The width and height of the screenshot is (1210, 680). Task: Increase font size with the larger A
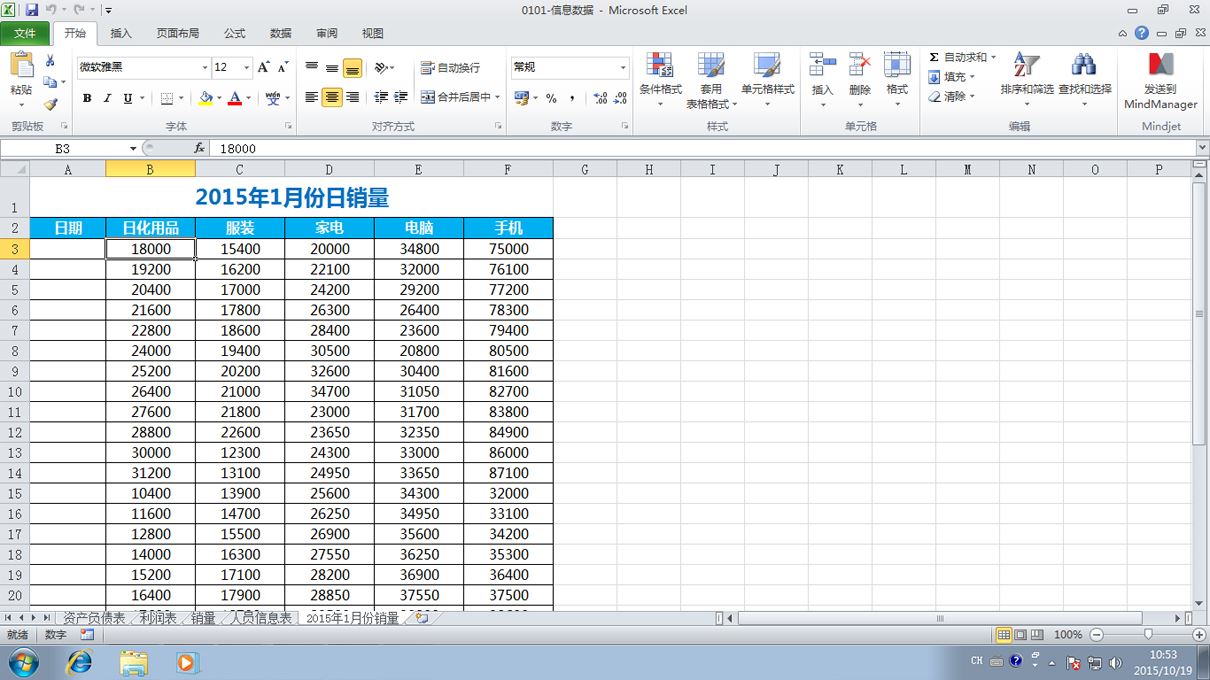263,67
